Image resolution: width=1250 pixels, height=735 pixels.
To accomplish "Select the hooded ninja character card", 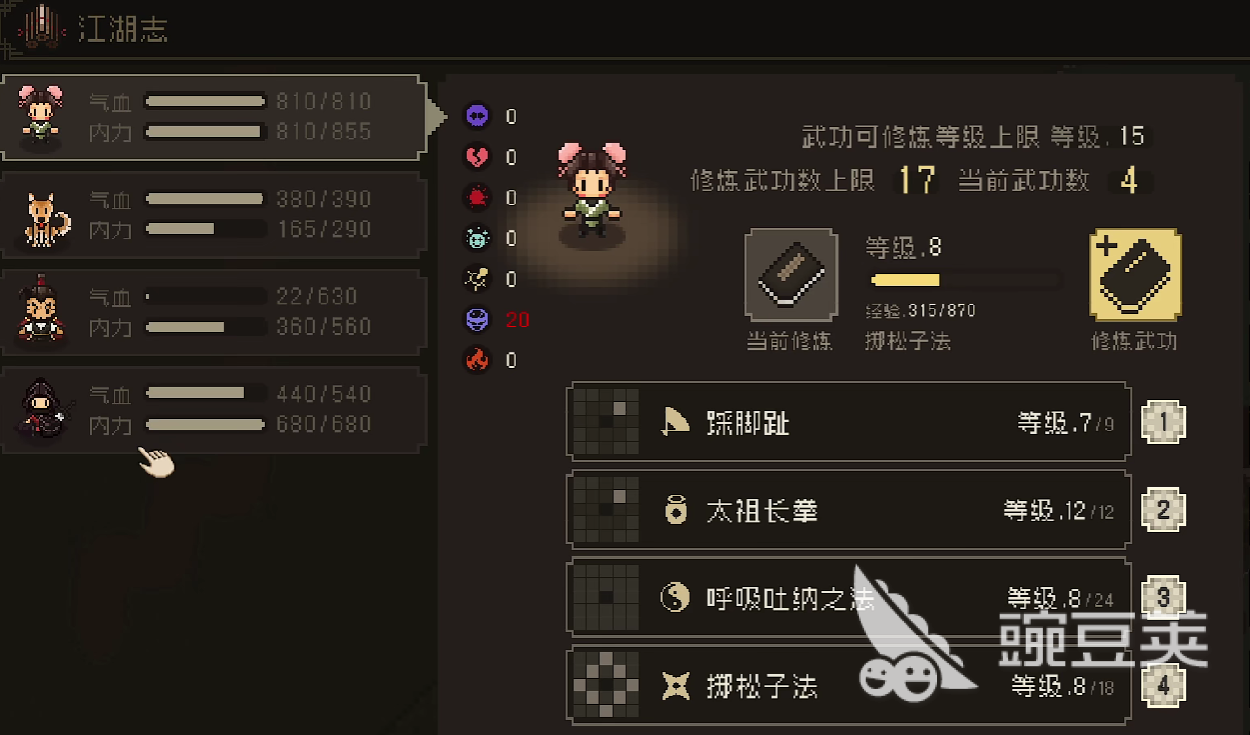I will tap(214, 410).
